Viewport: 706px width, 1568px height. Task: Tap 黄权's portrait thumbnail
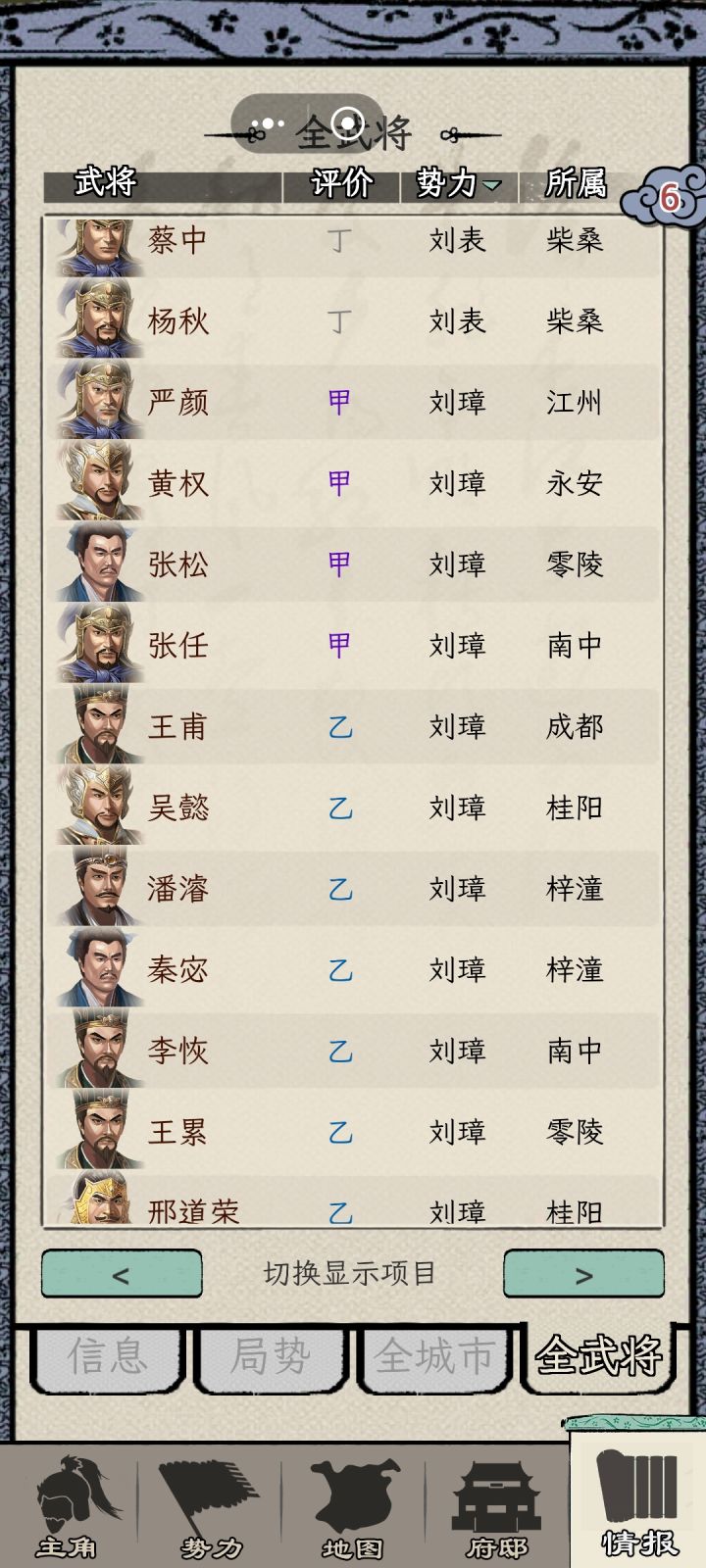point(98,481)
